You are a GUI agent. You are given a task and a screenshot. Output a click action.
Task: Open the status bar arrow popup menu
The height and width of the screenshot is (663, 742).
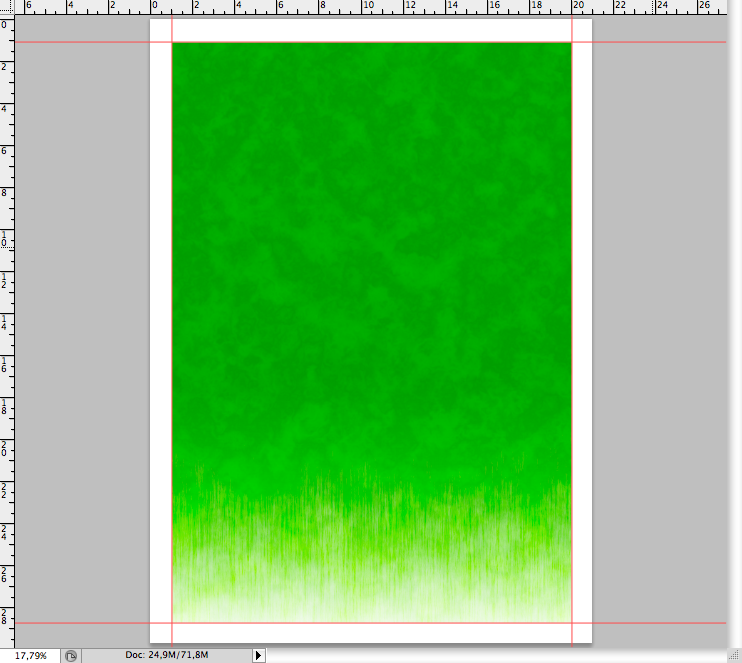[259, 655]
